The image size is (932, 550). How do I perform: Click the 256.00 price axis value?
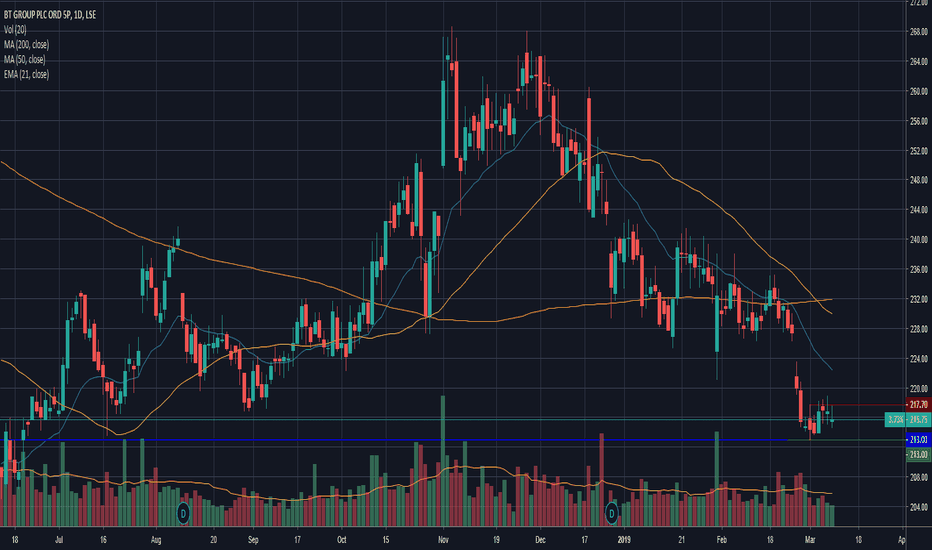click(919, 121)
